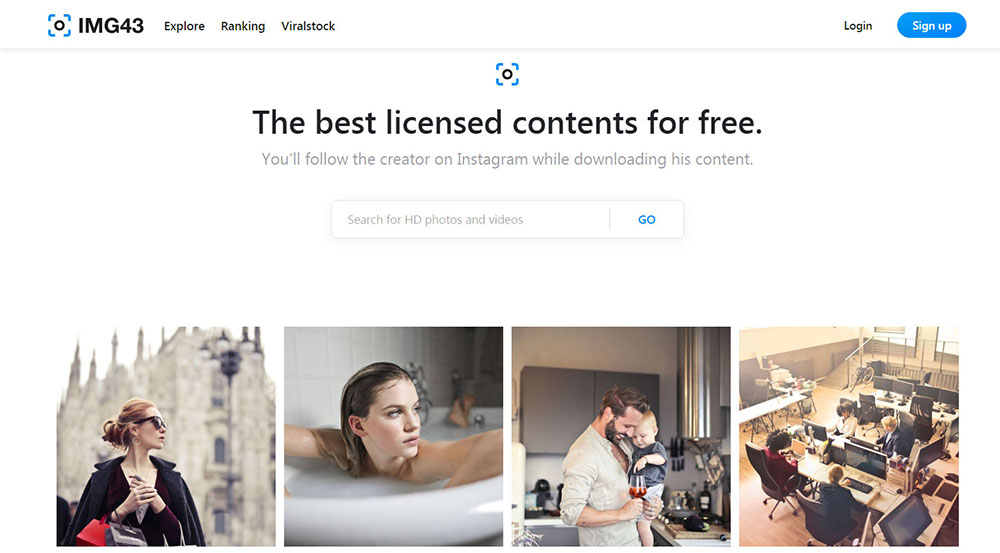
Task: Click the Instagram follow subtitle text
Action: coord(507,159)
